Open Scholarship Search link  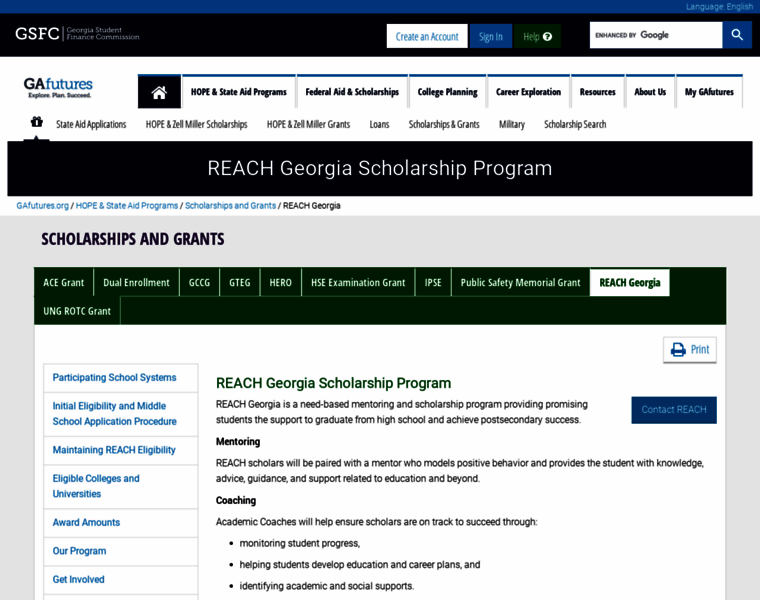point(575,125)
